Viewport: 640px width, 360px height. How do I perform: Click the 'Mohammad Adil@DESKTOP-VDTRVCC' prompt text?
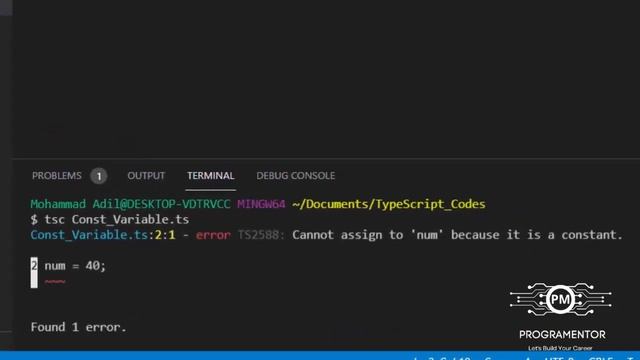[x=130, y=204]
